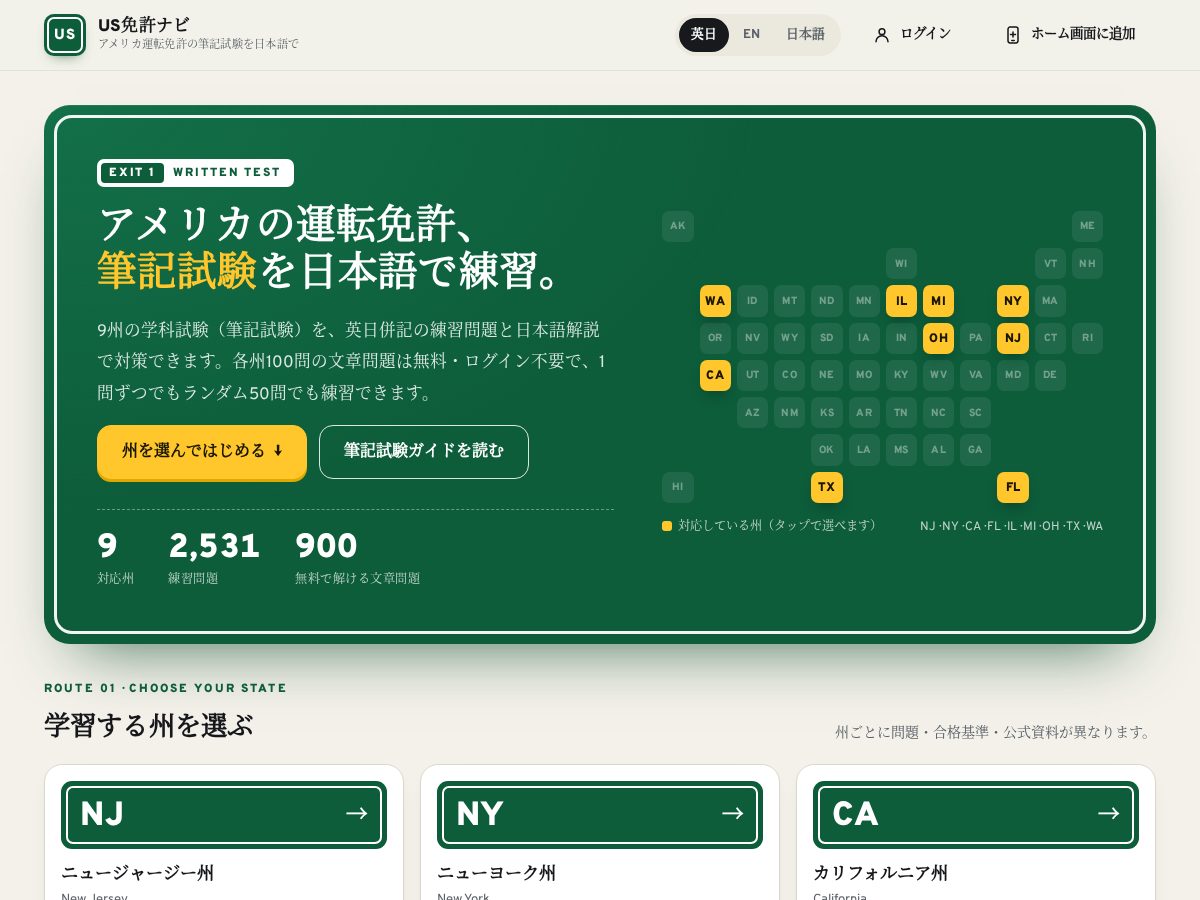Click the GA tile on the map

[x=976, y=450]
